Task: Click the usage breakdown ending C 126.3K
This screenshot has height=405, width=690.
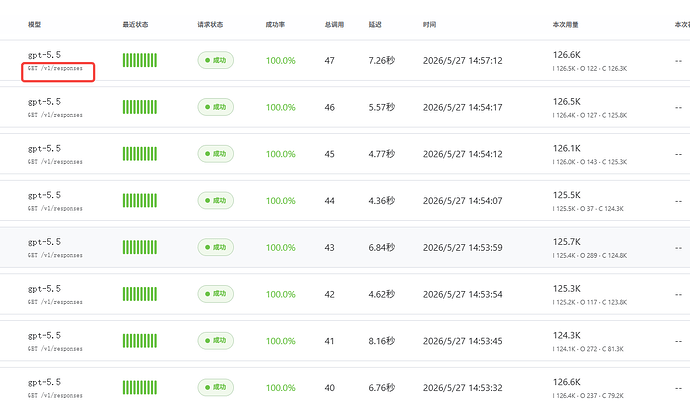Action: (x=590, y=68)
